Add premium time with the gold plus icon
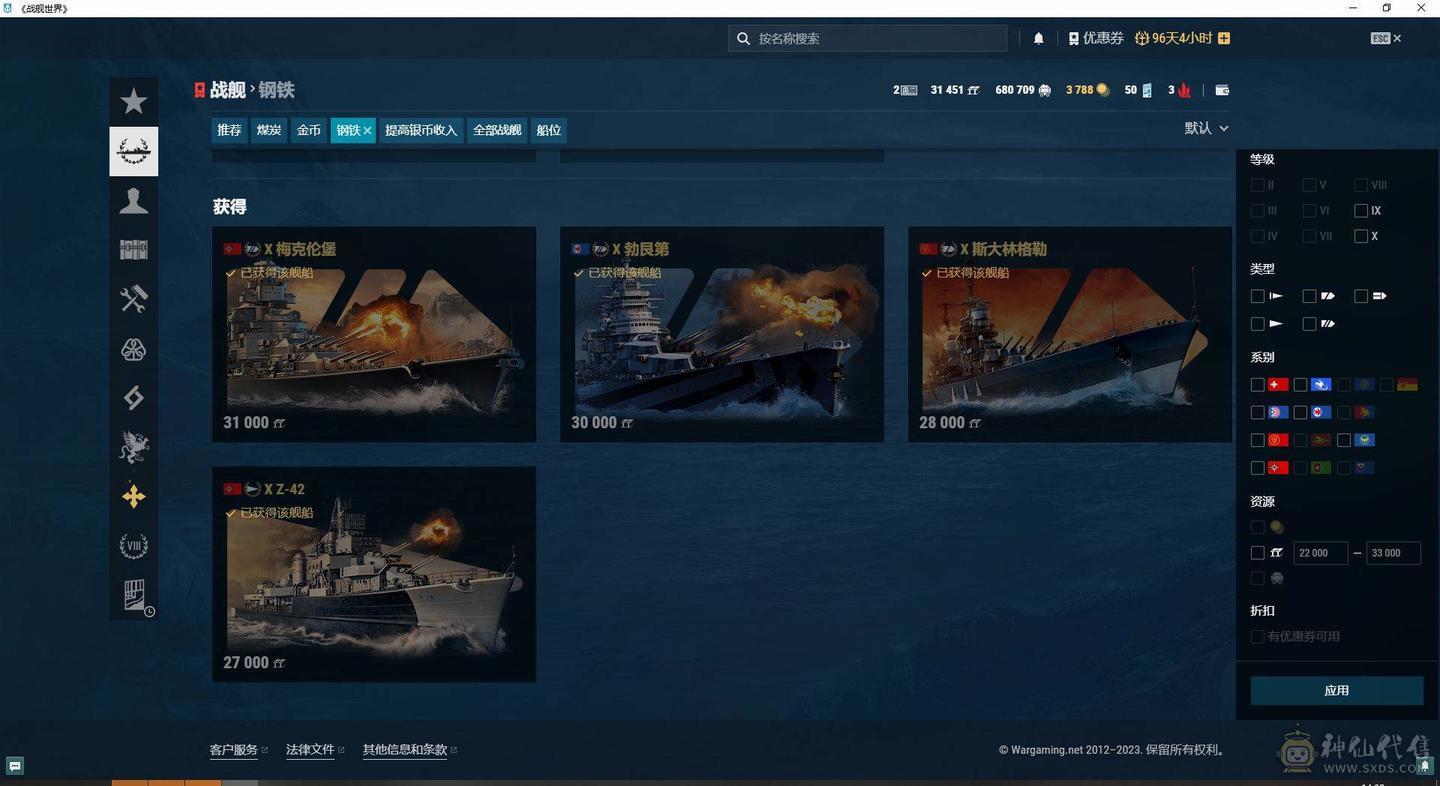 click(1224, 38)
